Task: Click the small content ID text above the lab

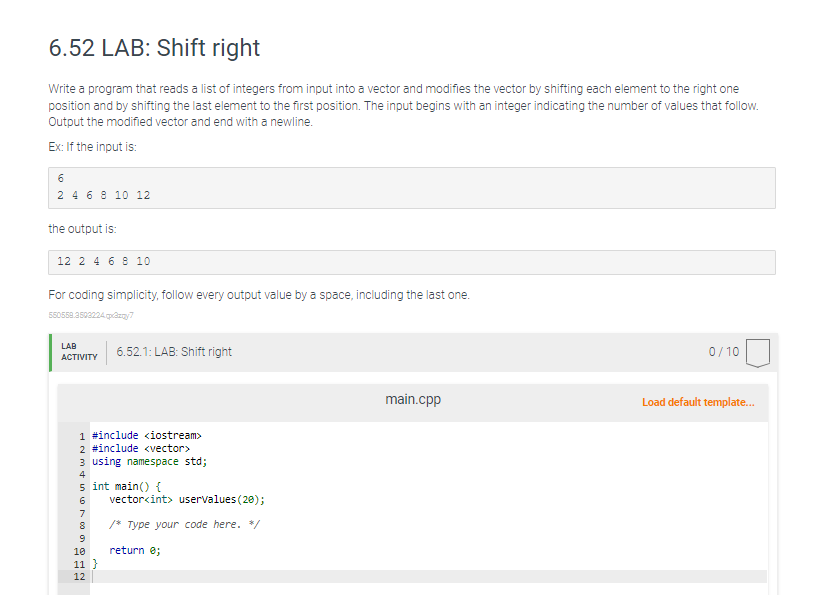Action: pos(89,317)
